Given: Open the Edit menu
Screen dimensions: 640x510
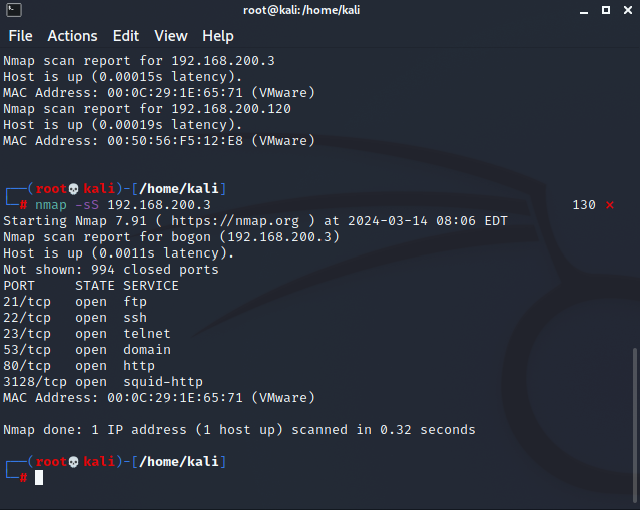Looking at the screenshot, I should coord(126,36).
